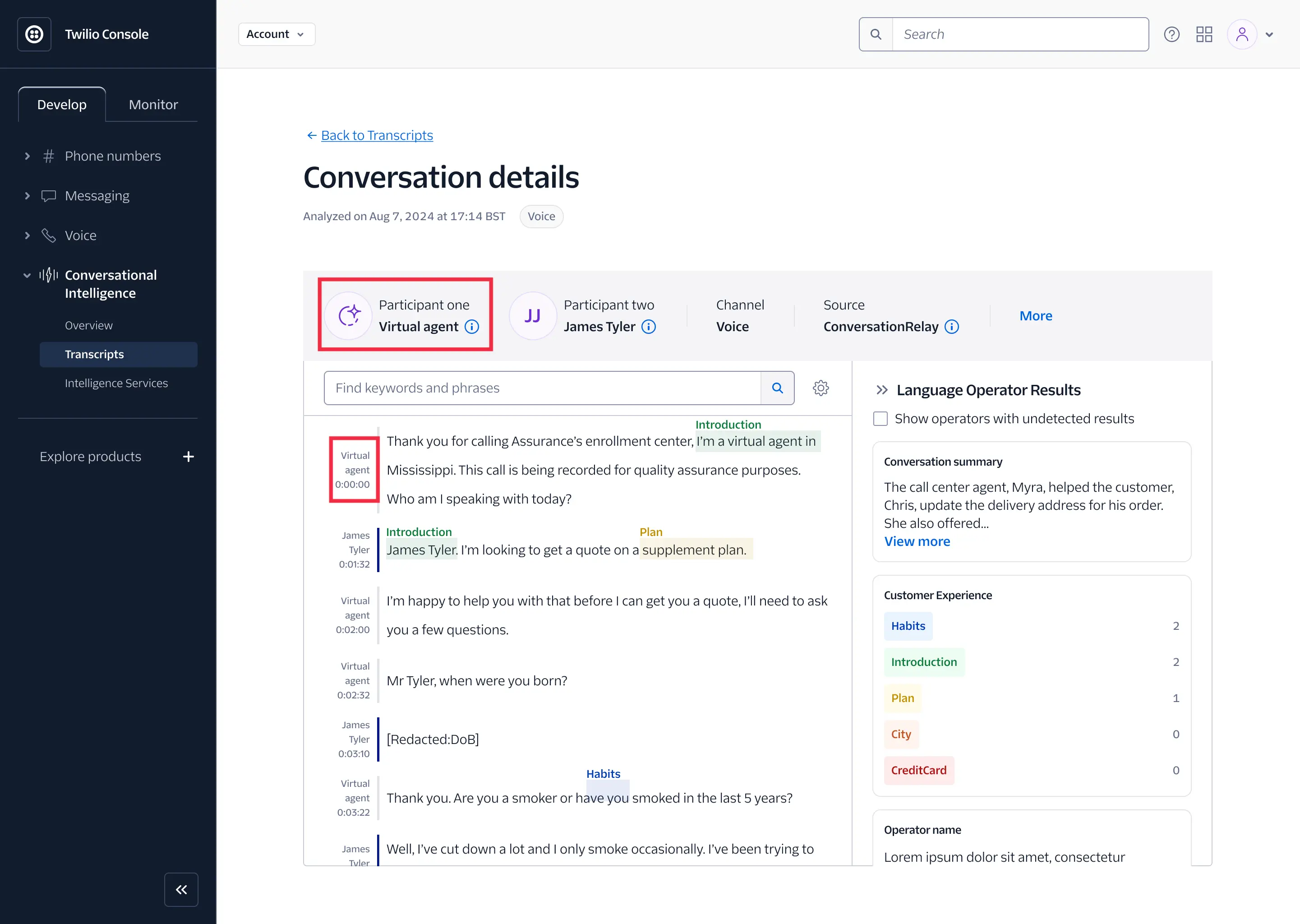Click the More link in participant bar

tap(1036, 316)
